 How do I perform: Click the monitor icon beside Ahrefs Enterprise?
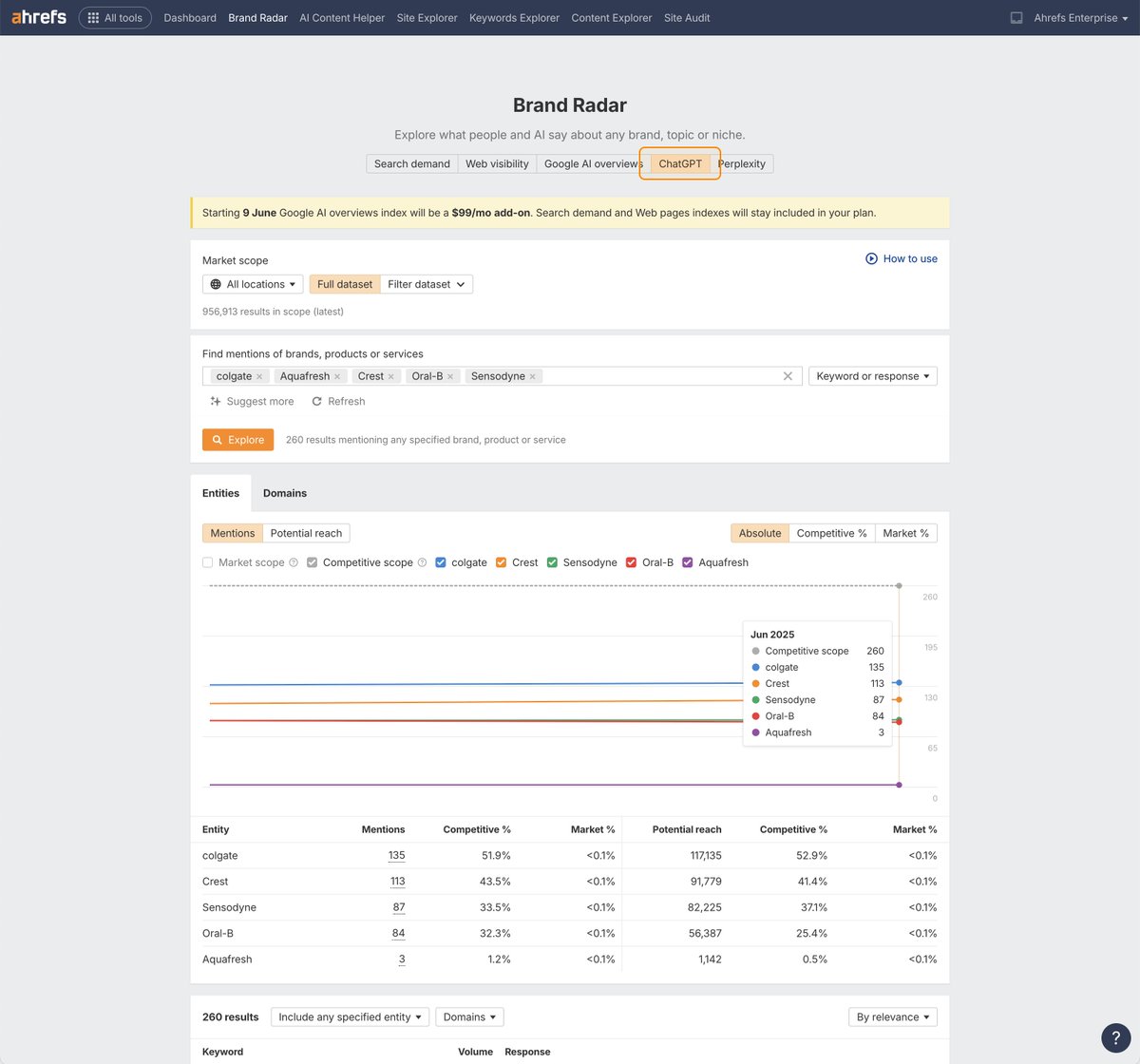1016,18
